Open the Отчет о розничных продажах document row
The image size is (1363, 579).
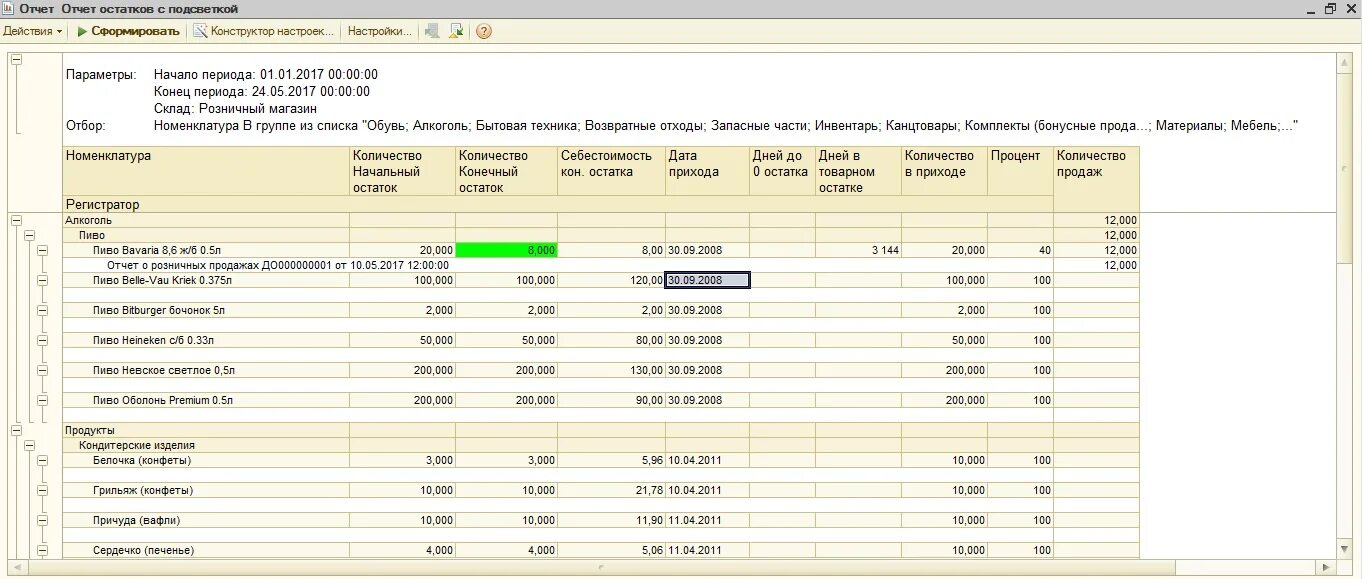(x=558, y=265)
